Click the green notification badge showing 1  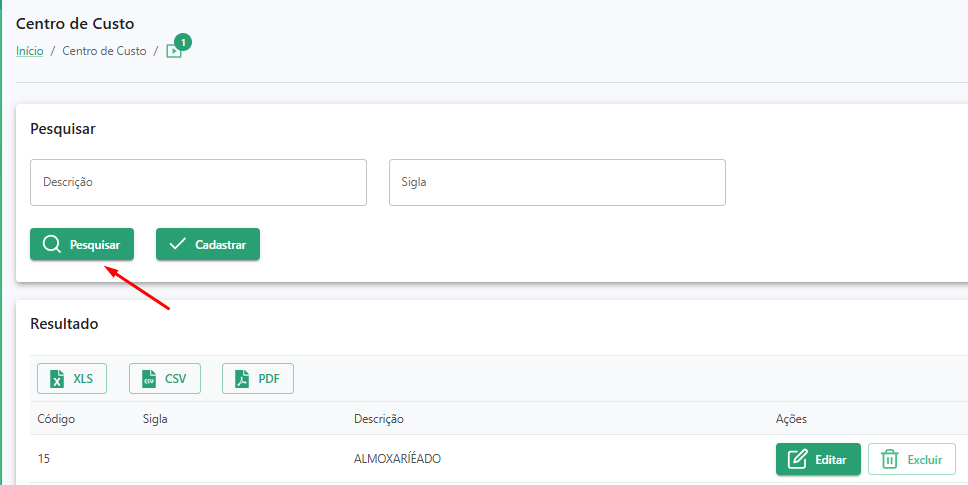pos(183,43)
